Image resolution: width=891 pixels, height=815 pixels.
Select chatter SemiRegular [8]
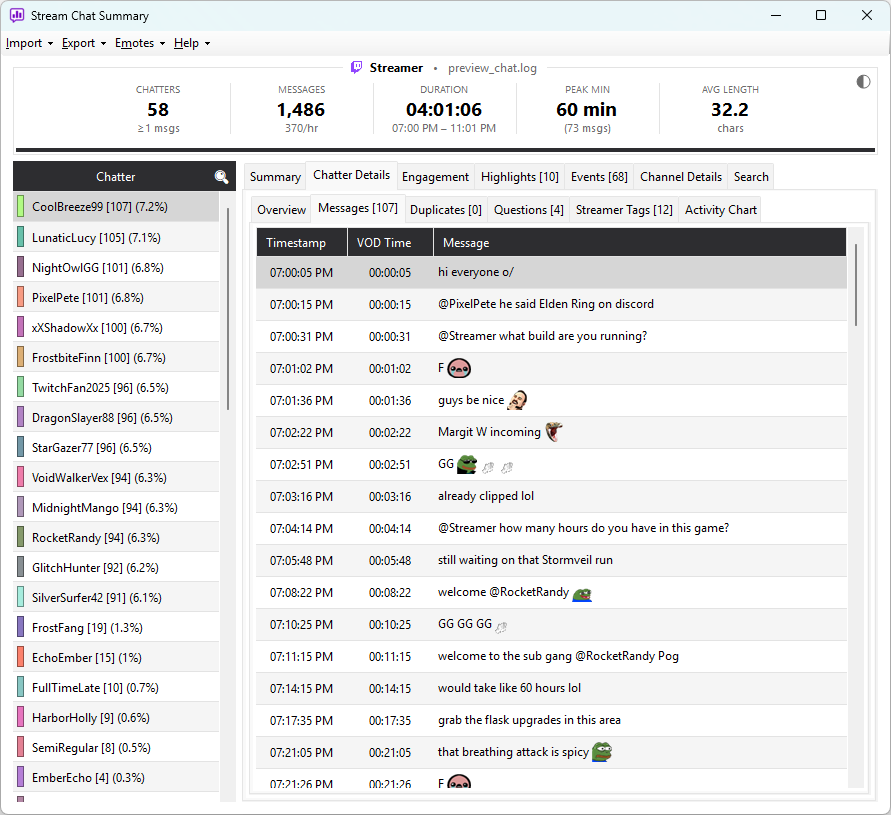116,748
